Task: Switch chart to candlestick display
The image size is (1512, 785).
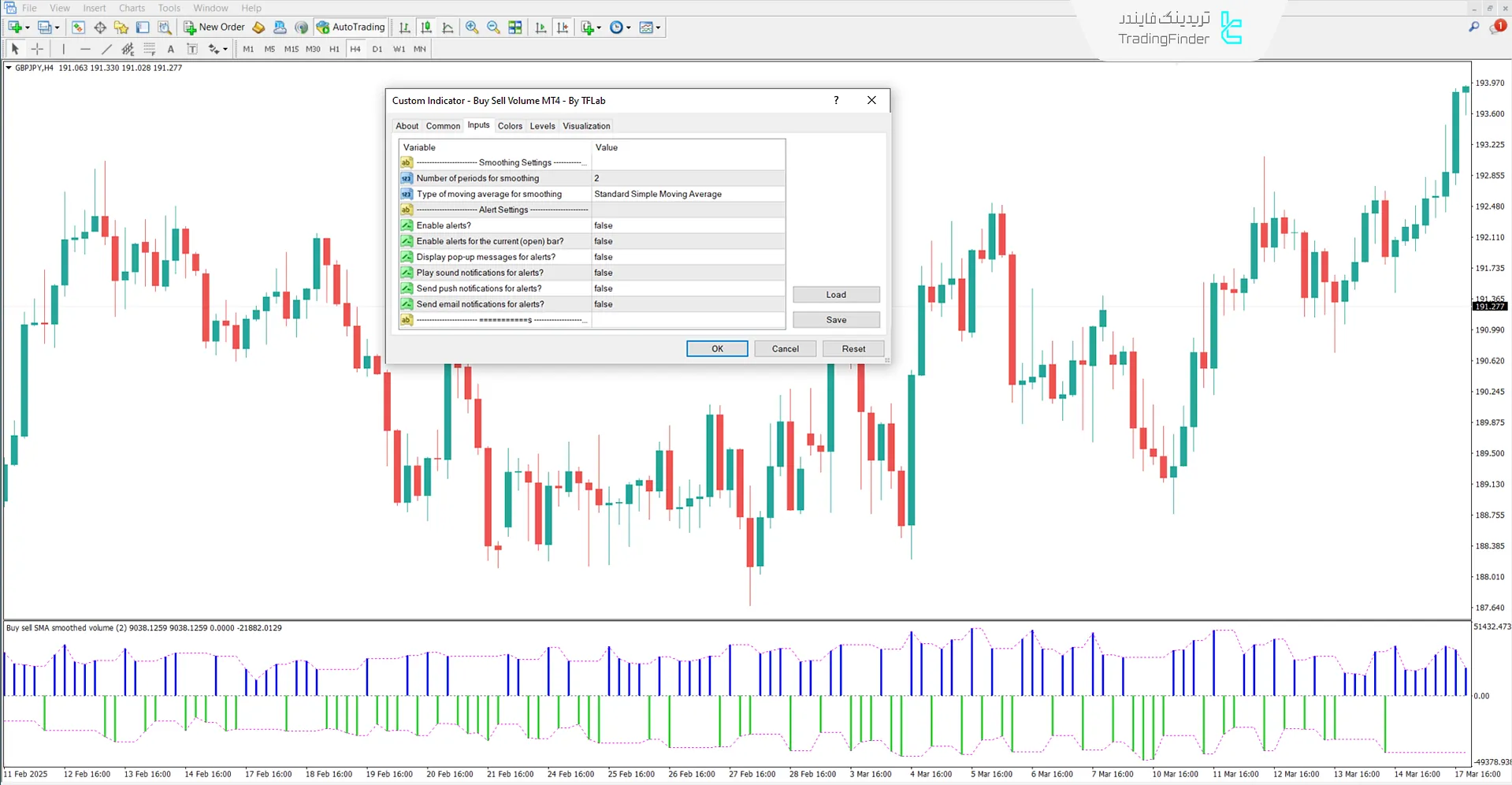Action: point(426,27)
